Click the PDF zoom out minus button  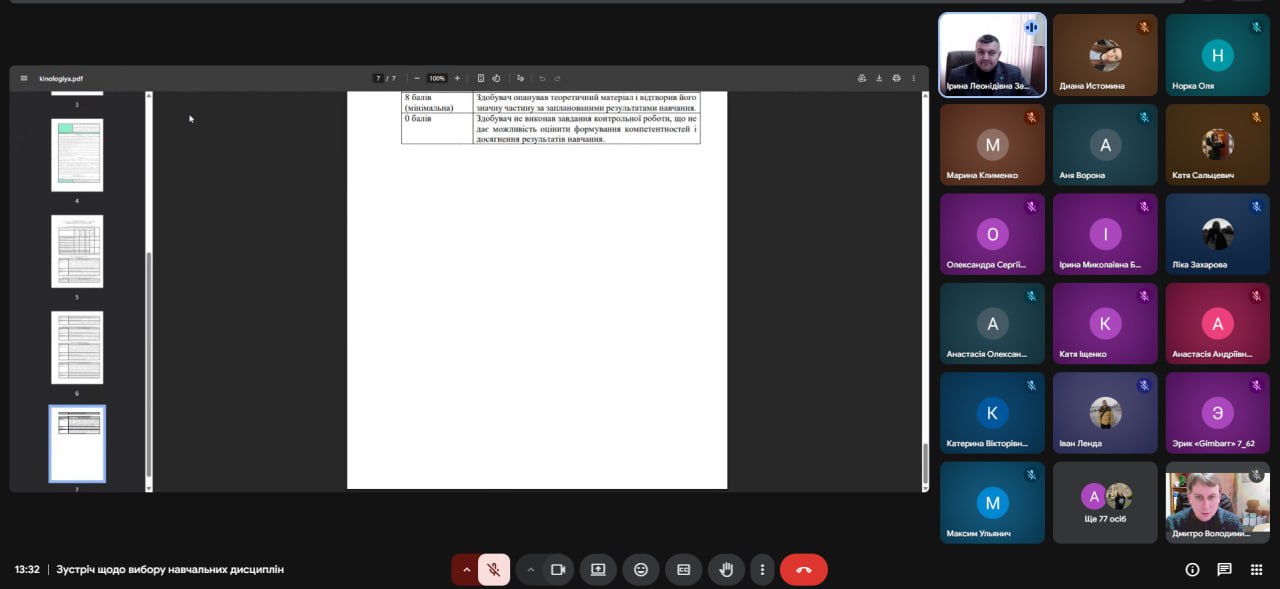[x=417, y=78]
